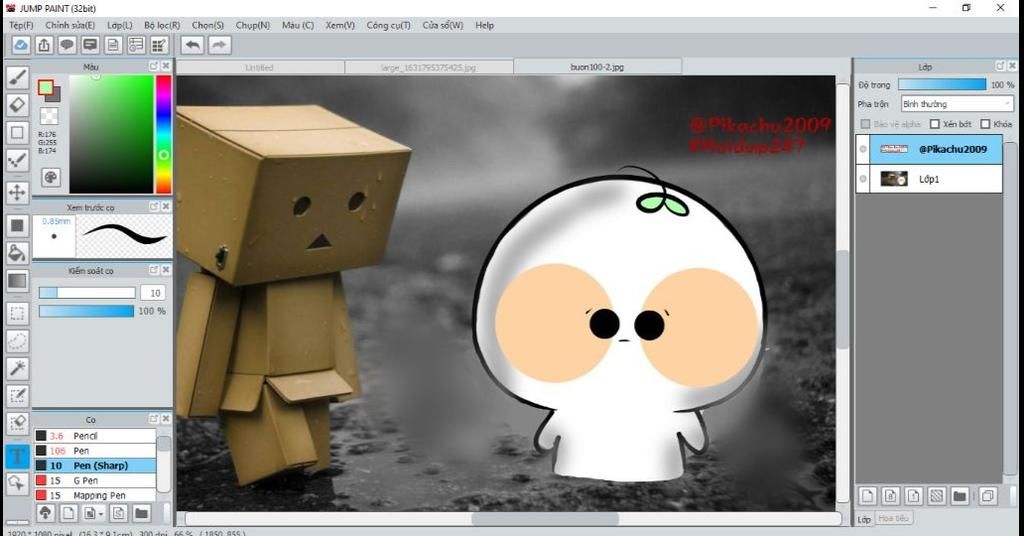Open the Pha trộn blend mode dropdown
This screenshot has height=536, width=1024.
(957, 104)
